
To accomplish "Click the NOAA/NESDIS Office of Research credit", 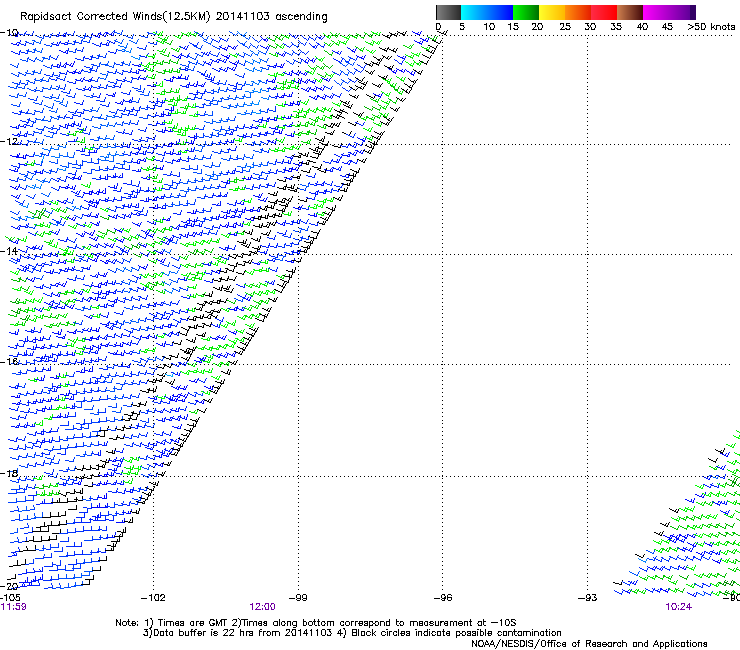I will [589, 643].
